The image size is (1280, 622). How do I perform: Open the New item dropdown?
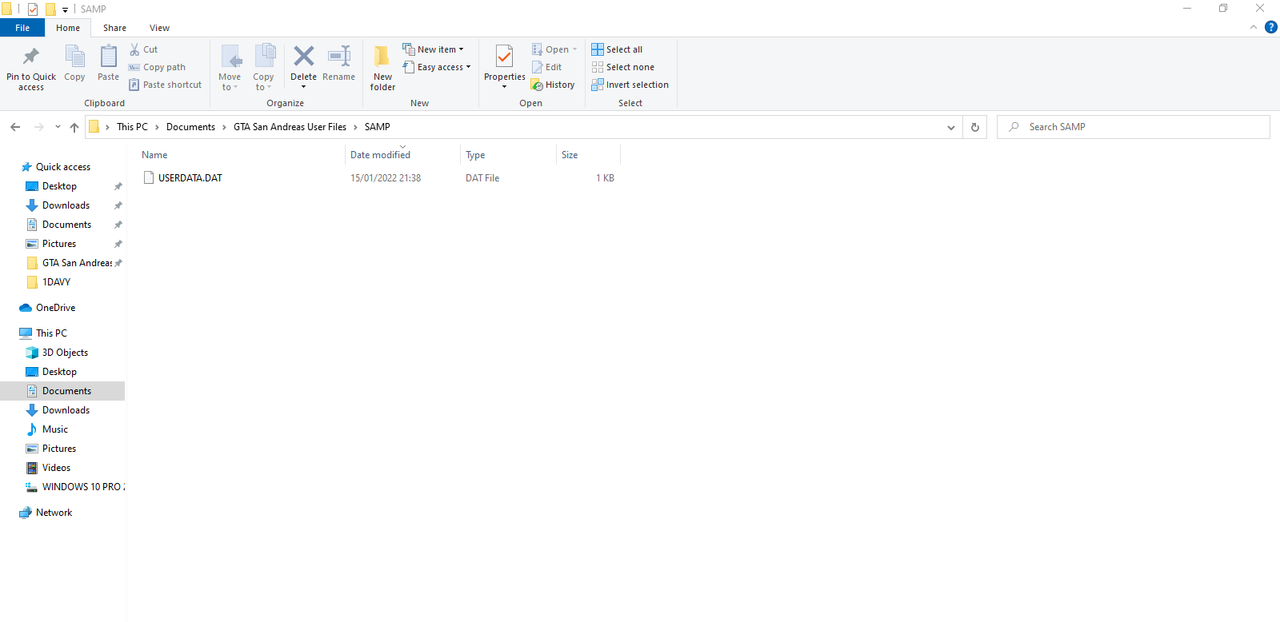point(433,49)
